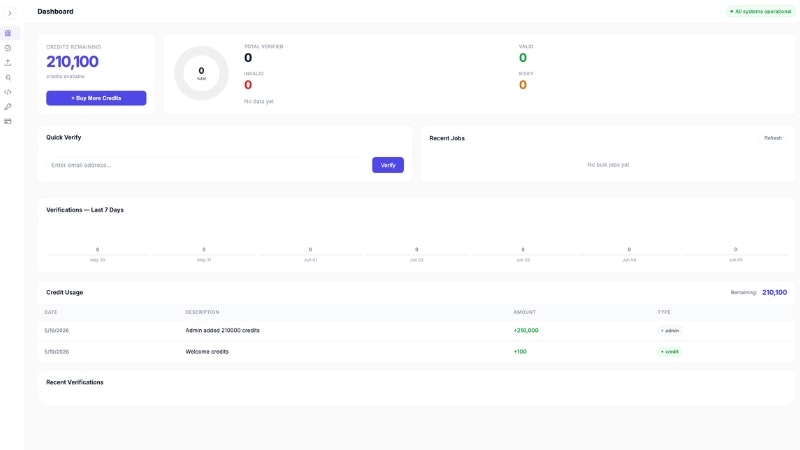Click the Total Verified count value
This screenshot has width=800, height=450.
coord(248,58)
